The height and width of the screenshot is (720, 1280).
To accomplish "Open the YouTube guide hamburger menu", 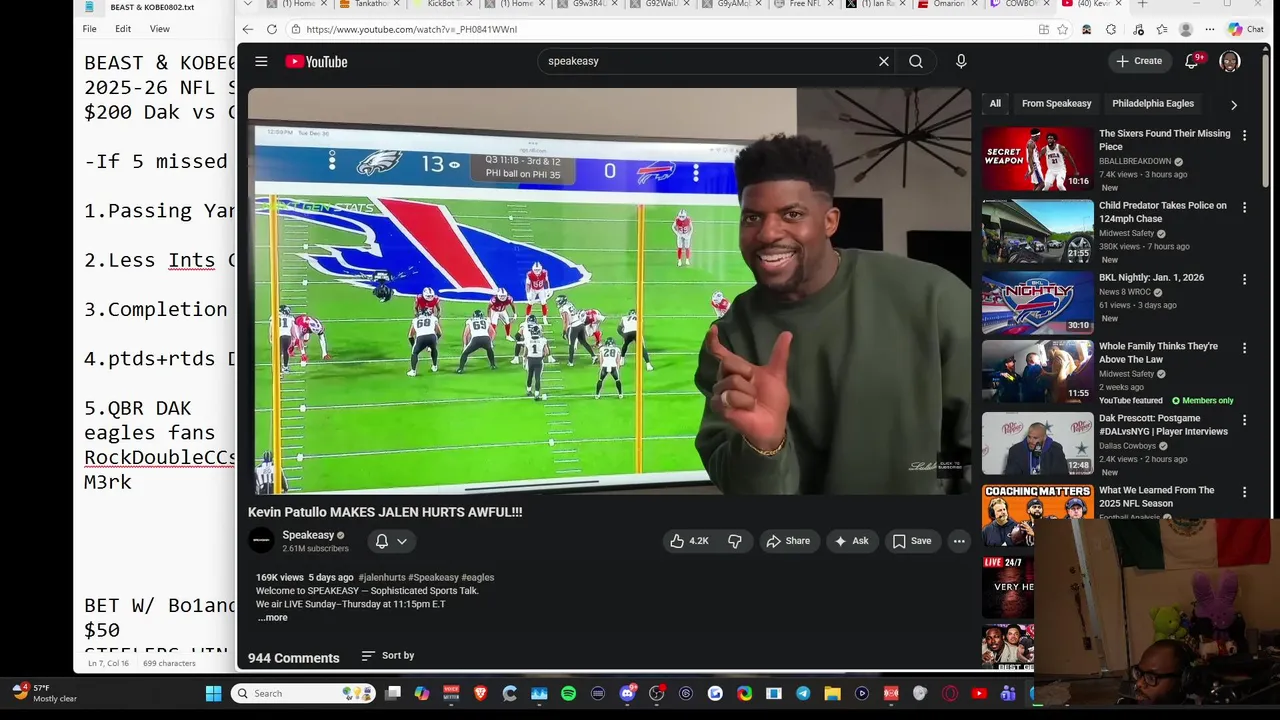I will click(x=261, y=61).
